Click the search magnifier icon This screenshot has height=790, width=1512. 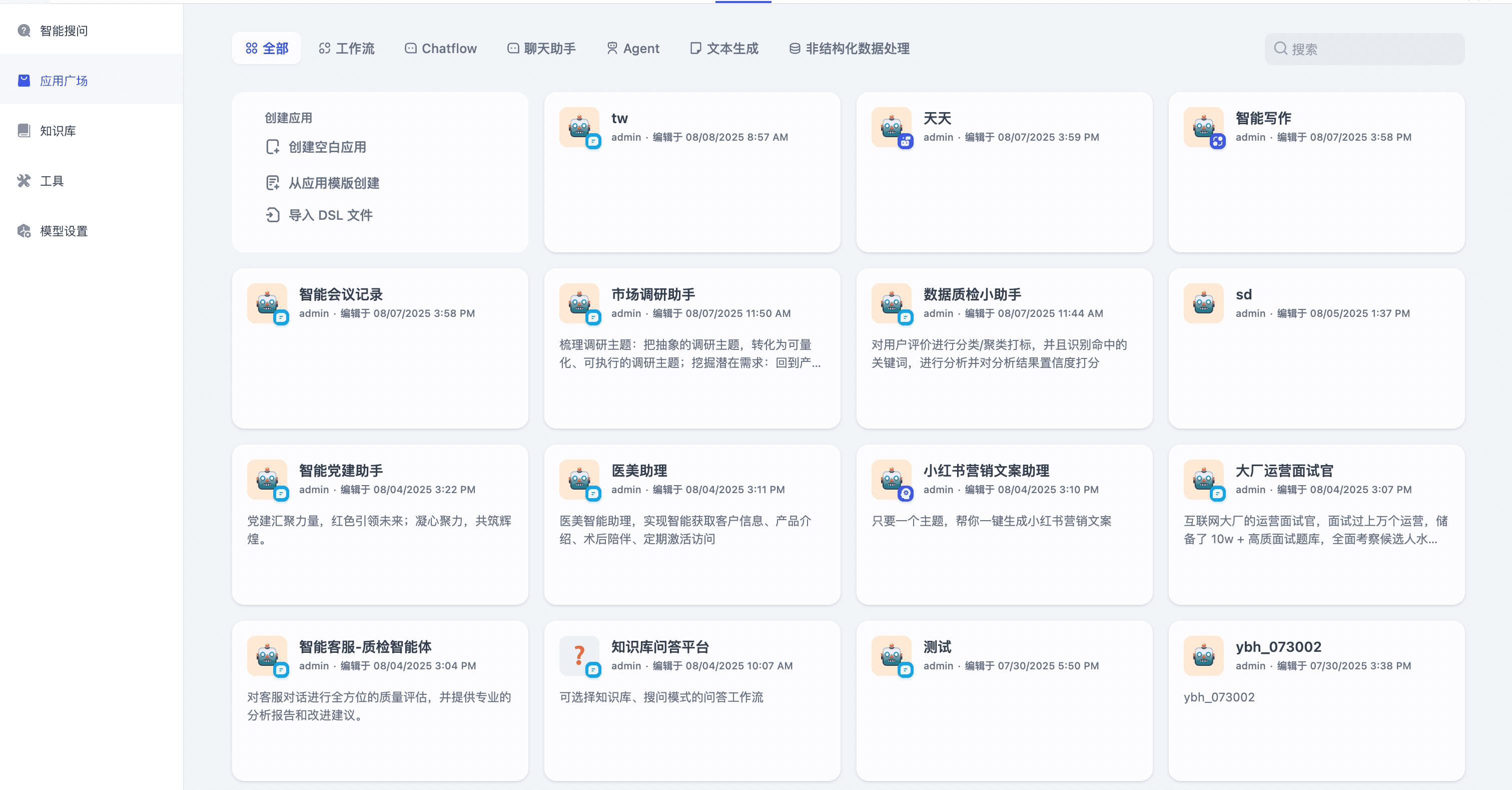(x=1280, y=49)
